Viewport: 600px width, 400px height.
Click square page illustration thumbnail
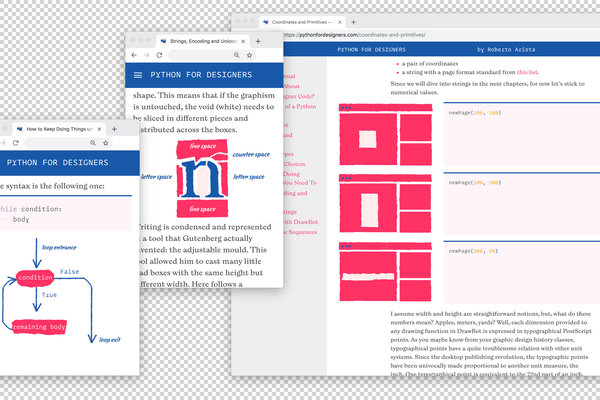(386, 135)
